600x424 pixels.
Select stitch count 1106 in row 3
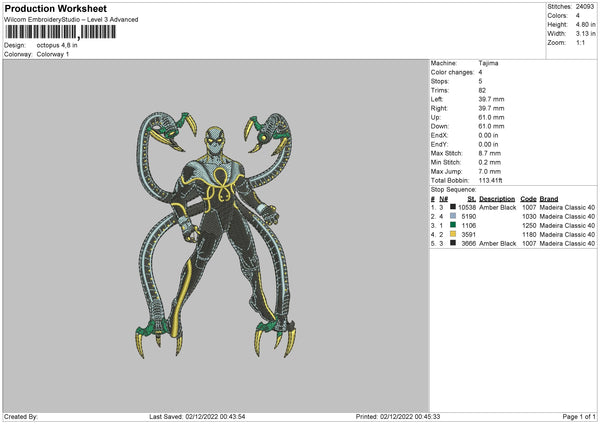(x=469, y=225)
